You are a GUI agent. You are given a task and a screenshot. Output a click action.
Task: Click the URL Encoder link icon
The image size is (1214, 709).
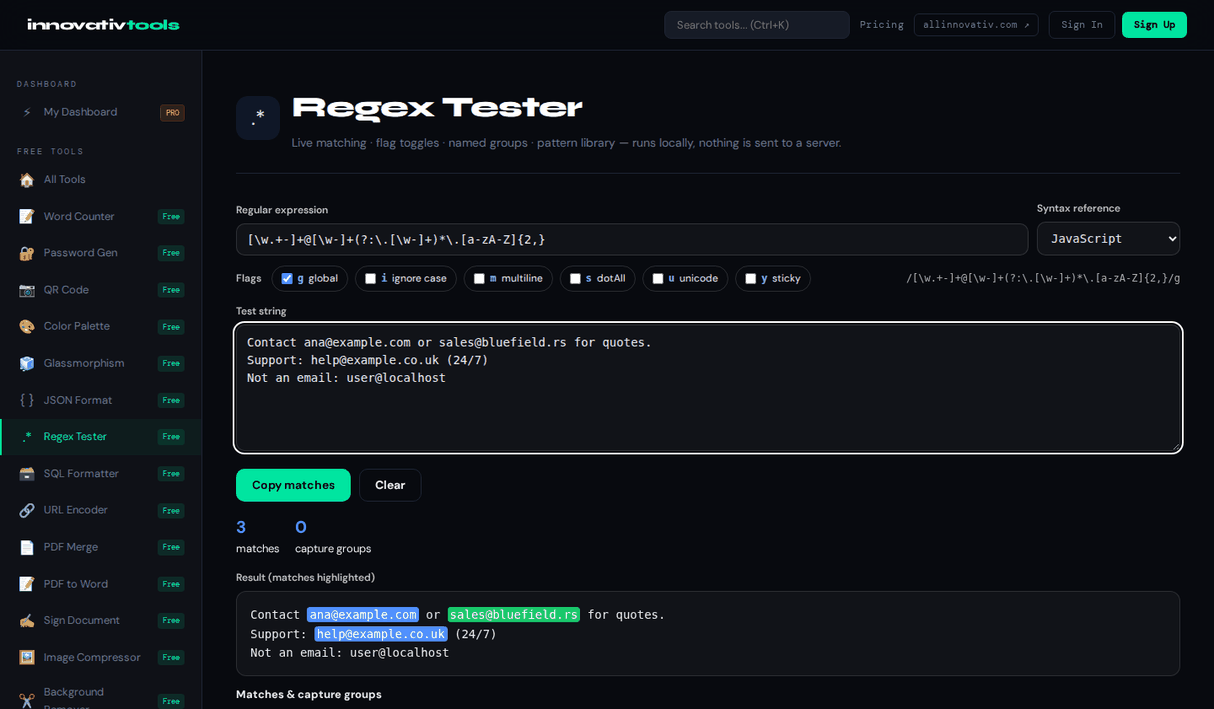27,510
